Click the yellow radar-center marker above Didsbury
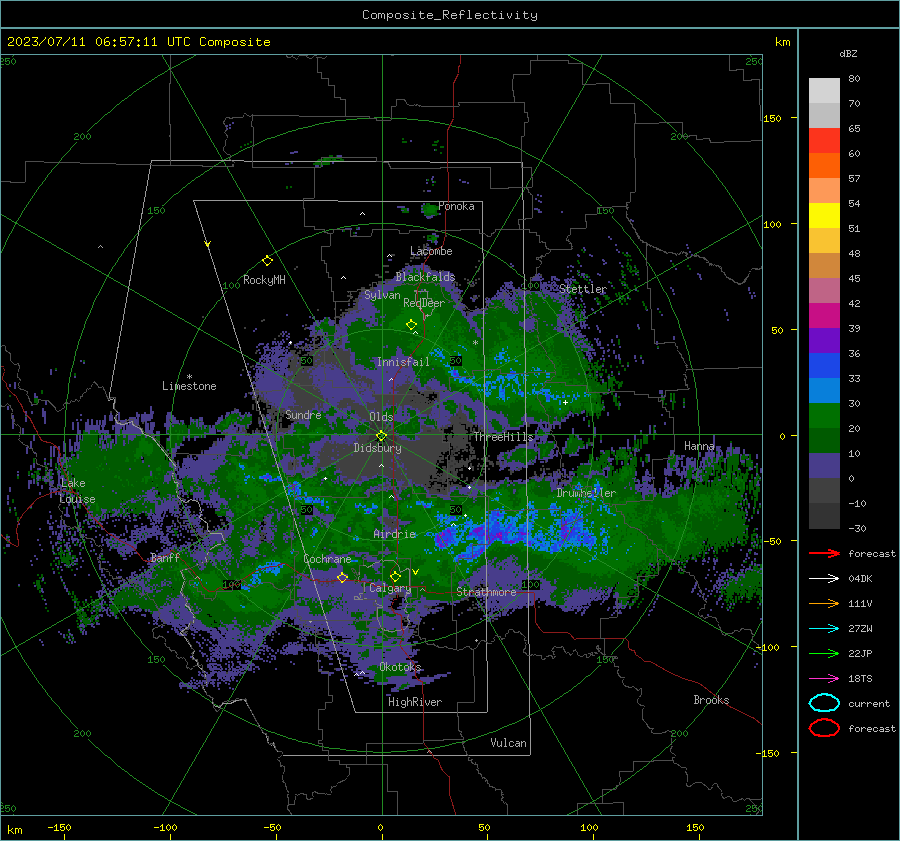This screenshot has height=841, width=900. (x=381, y=435)
